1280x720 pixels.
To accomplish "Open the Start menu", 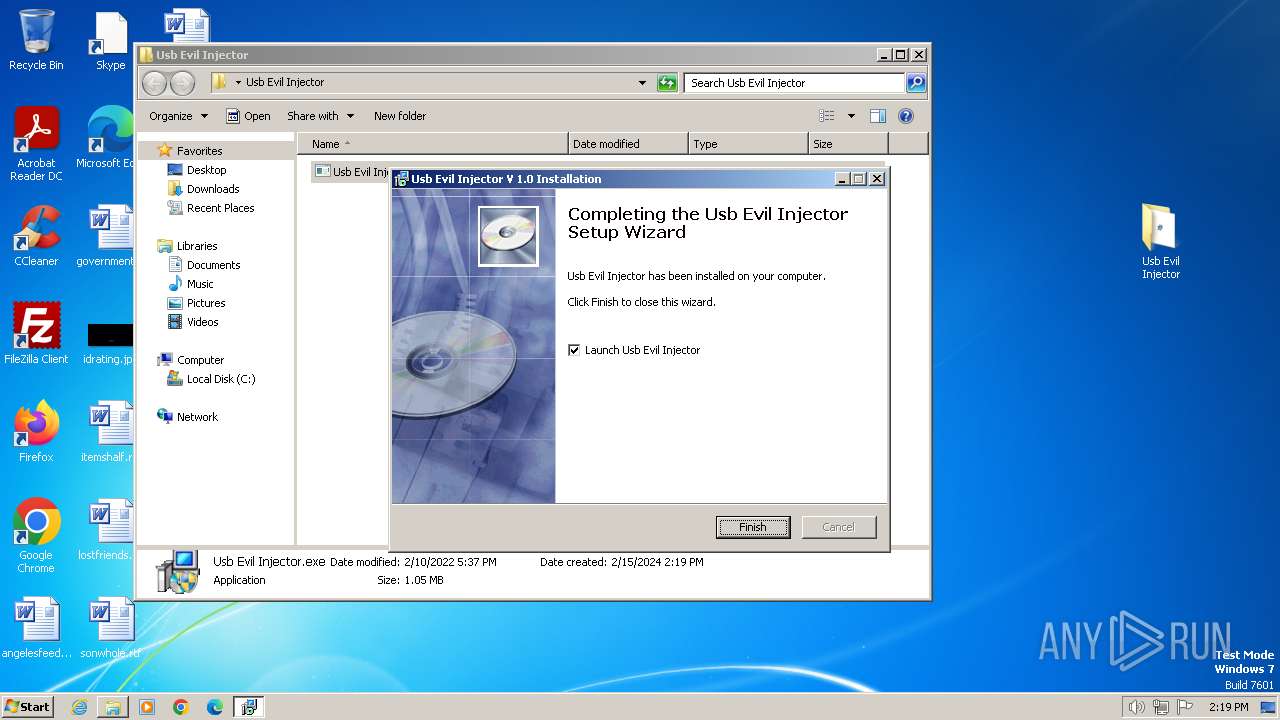I will coord(28,707).
